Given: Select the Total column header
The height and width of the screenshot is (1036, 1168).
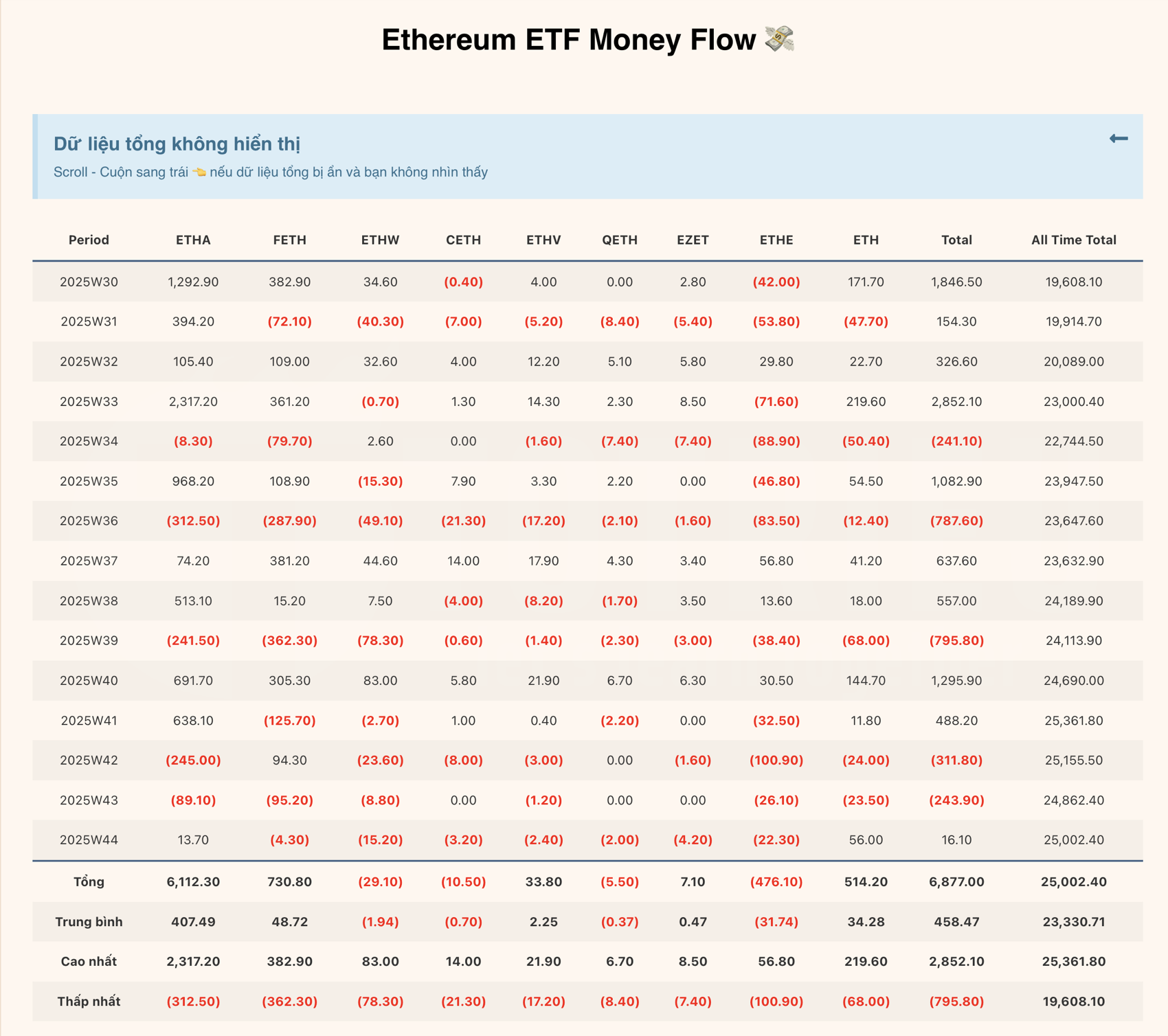Looking at the screenshot, I should [x=956, y=240].
